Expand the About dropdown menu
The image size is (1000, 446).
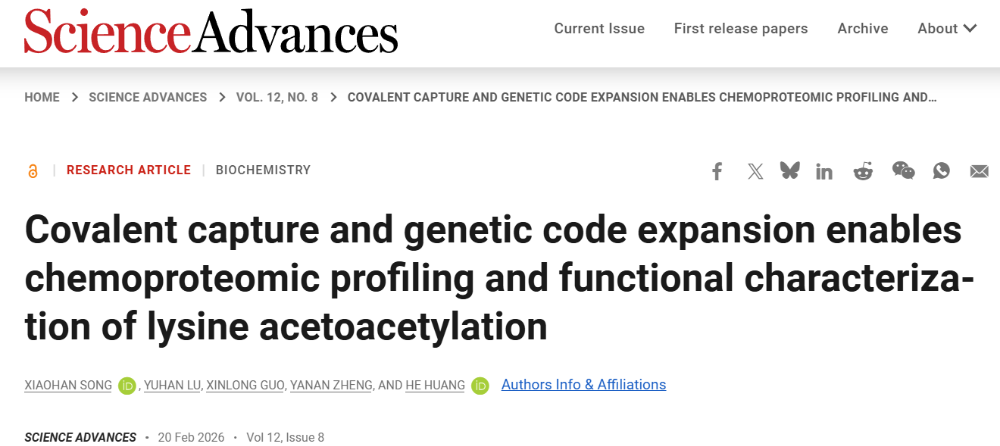click(947, 28)
